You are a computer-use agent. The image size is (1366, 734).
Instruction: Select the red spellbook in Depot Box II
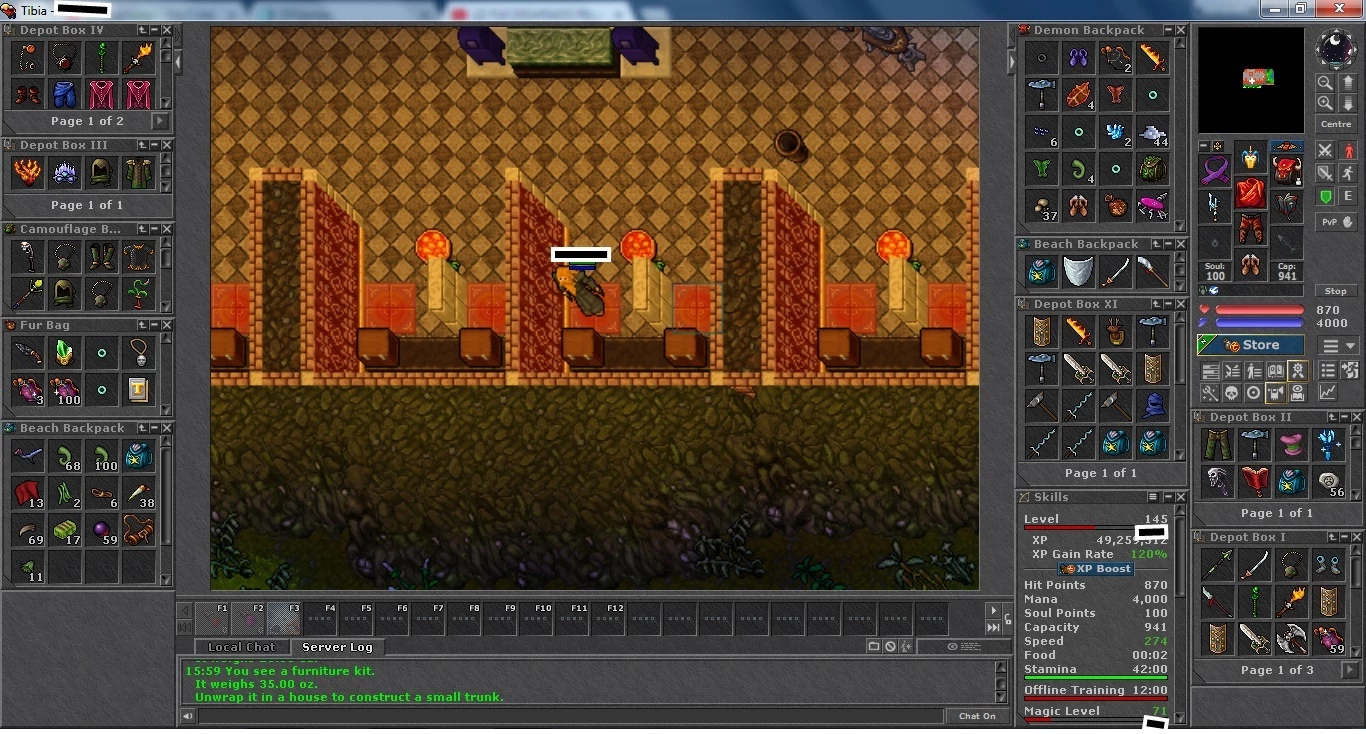click(1254, 482)
